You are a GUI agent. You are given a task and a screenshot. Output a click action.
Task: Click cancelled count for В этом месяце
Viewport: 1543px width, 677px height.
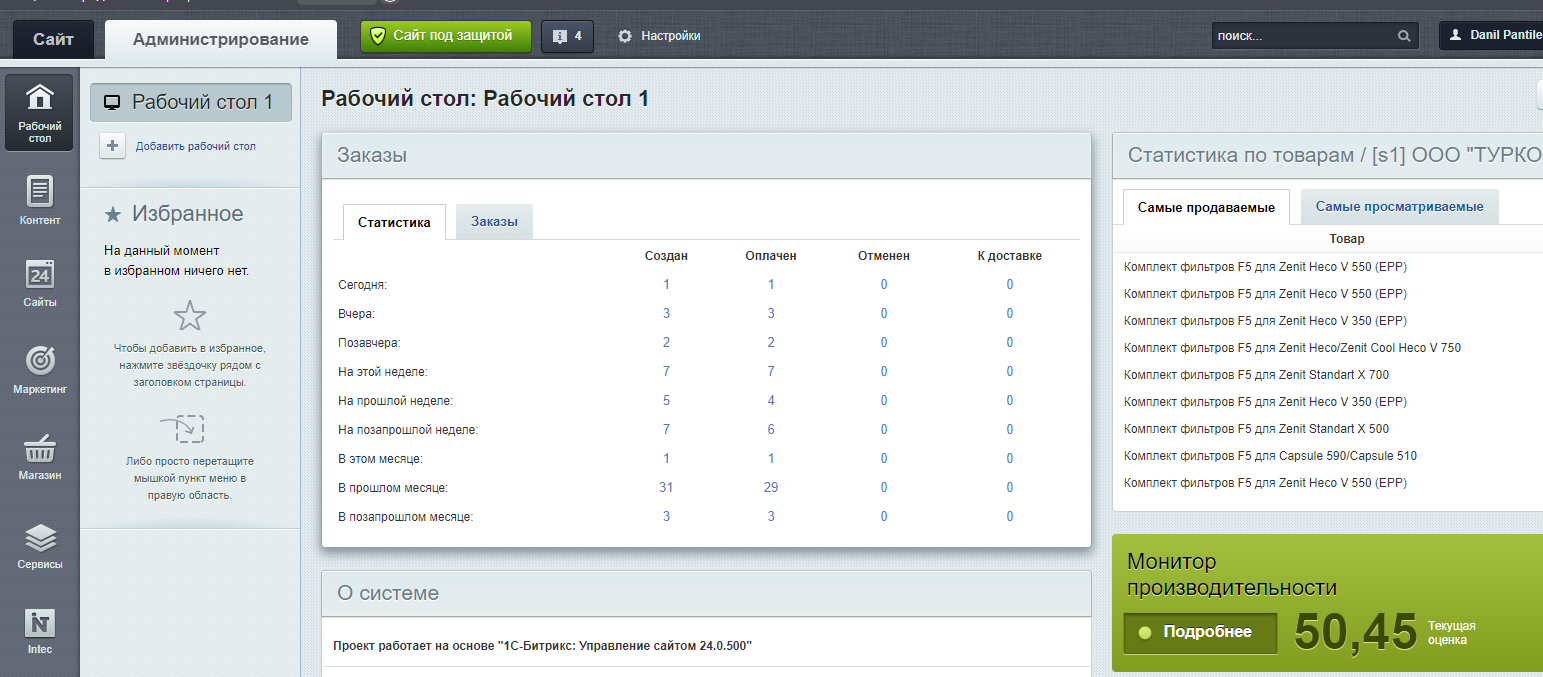coord(884,458)
